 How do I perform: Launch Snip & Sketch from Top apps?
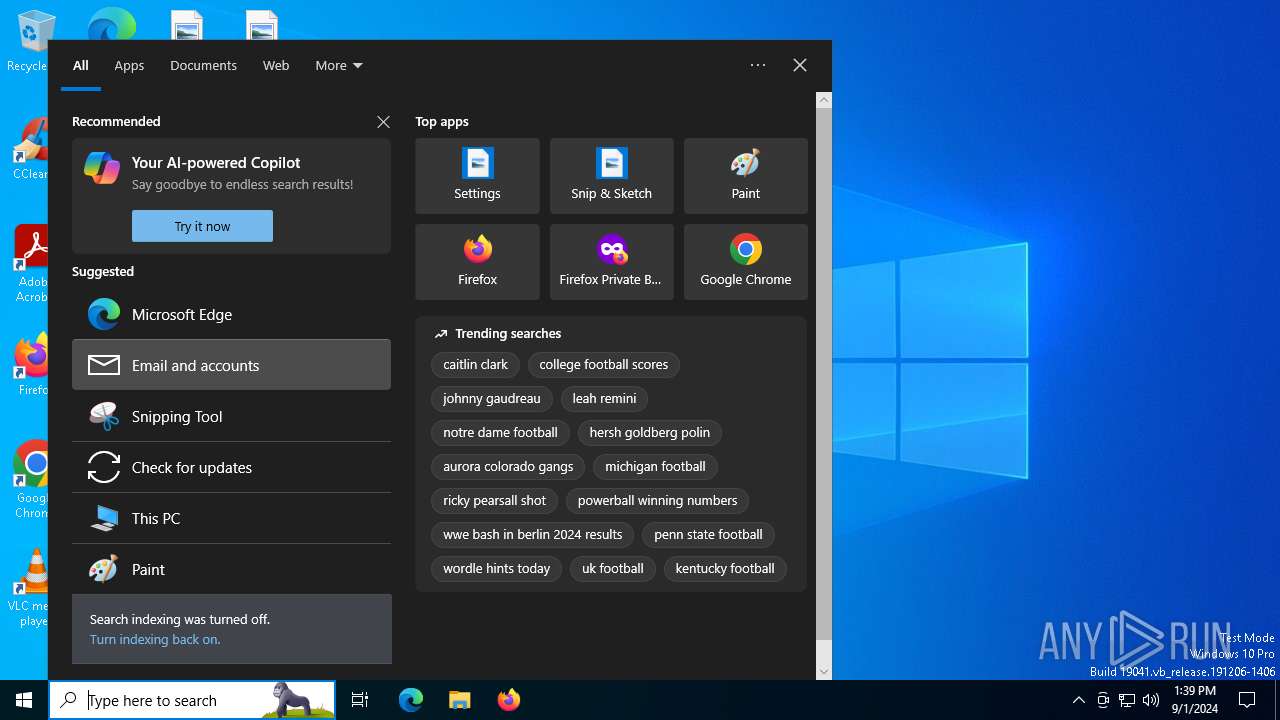click(x=611, y=176)
